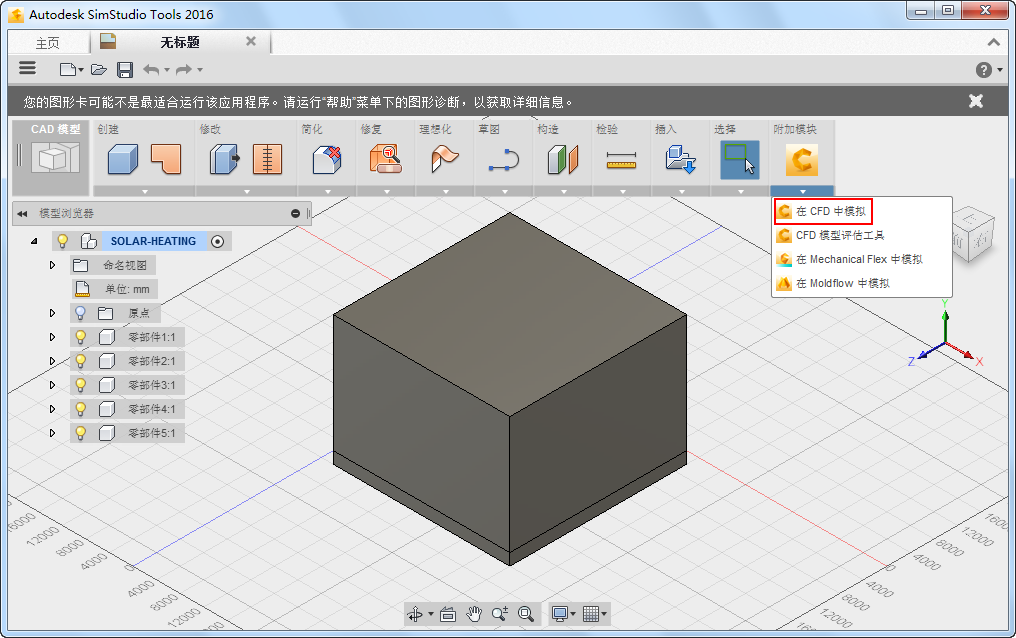Click the Pan hand tool
1016x638 pixels.
(474, 613)
